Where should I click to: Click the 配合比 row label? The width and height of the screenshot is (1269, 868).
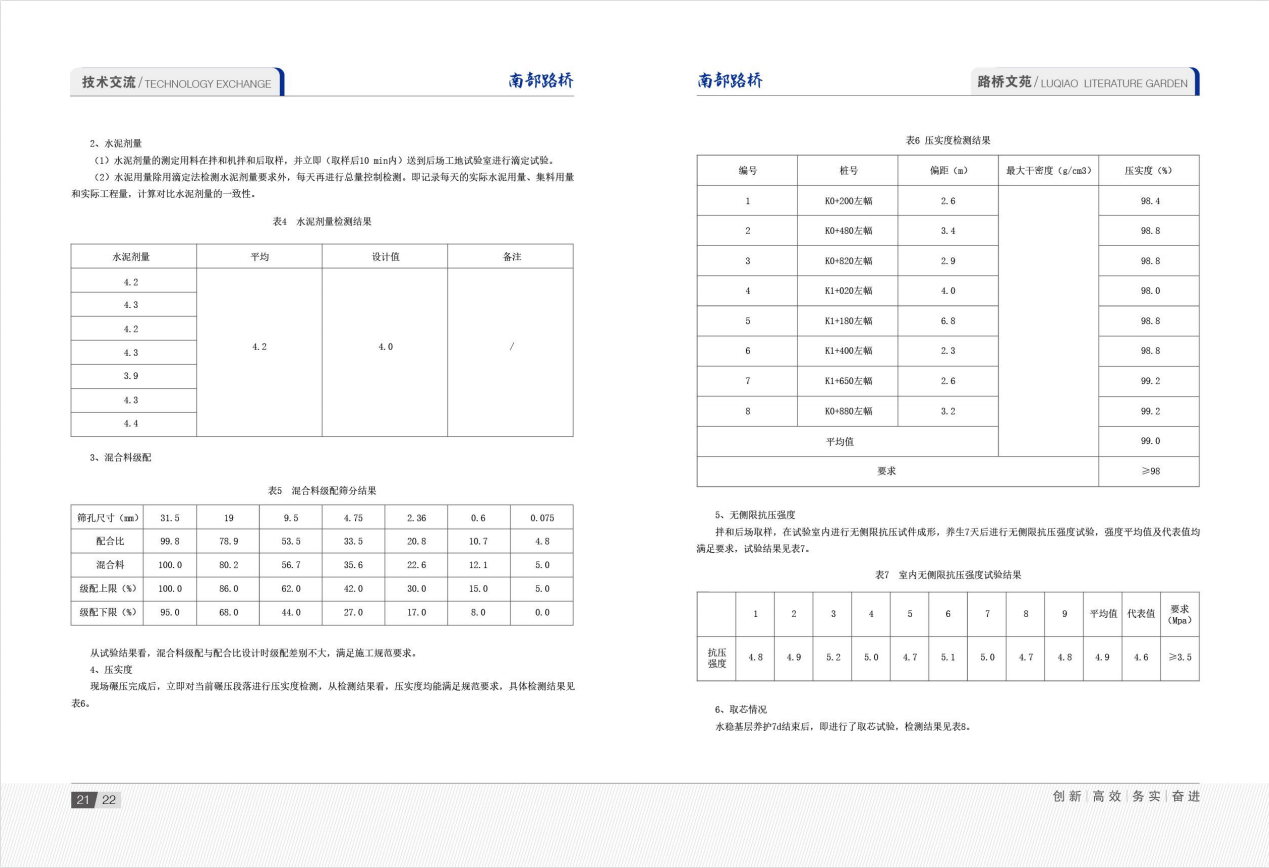tap(108, 541)
